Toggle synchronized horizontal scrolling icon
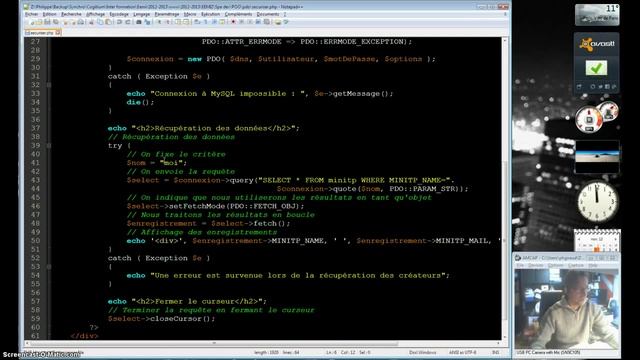Screen dimensions: 640x360 coord(185,22)
